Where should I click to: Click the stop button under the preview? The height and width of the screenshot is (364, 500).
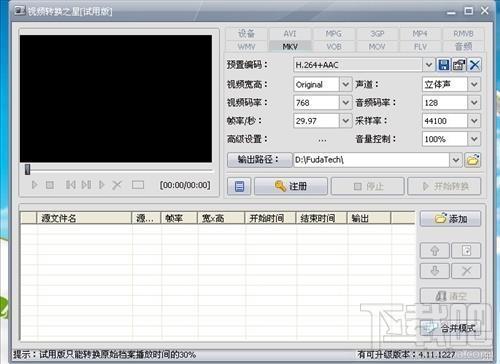pyautogui.click(x=50, y=185)
